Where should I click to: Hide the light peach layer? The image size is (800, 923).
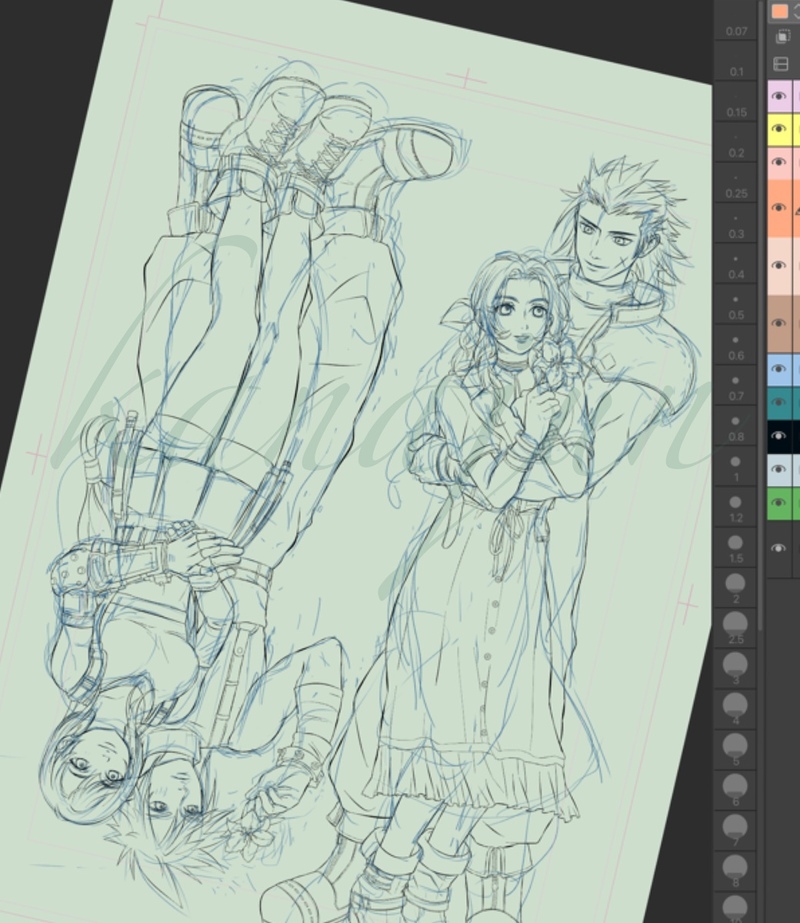tap(779, 265)
